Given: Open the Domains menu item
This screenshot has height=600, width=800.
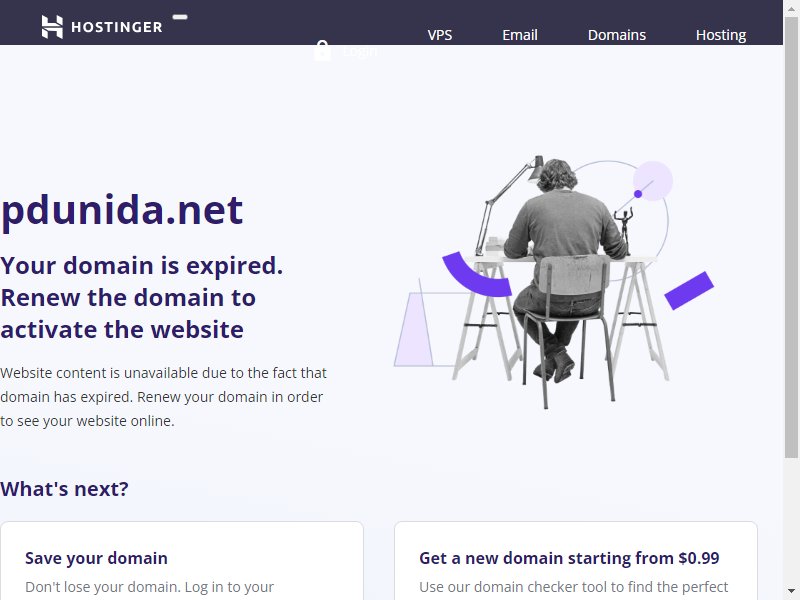Looking at the screenshot, I should pyautogui.click(x=617, y=35).
